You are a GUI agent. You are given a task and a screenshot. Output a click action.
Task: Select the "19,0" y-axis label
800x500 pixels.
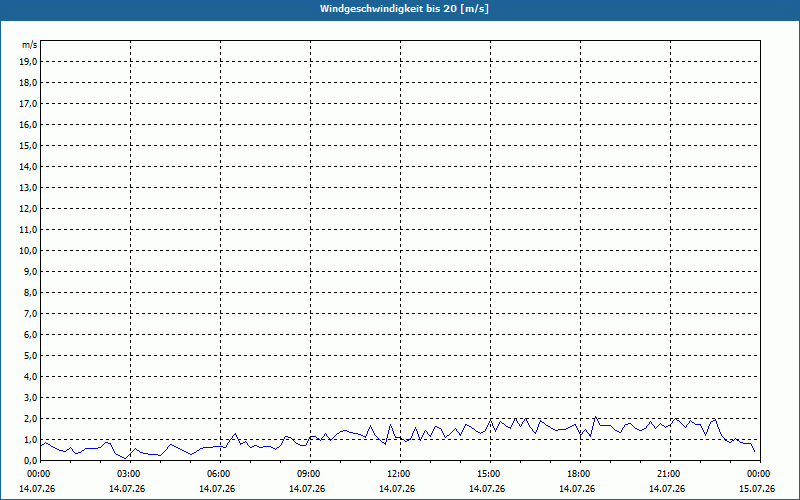(x=28, y=62)
